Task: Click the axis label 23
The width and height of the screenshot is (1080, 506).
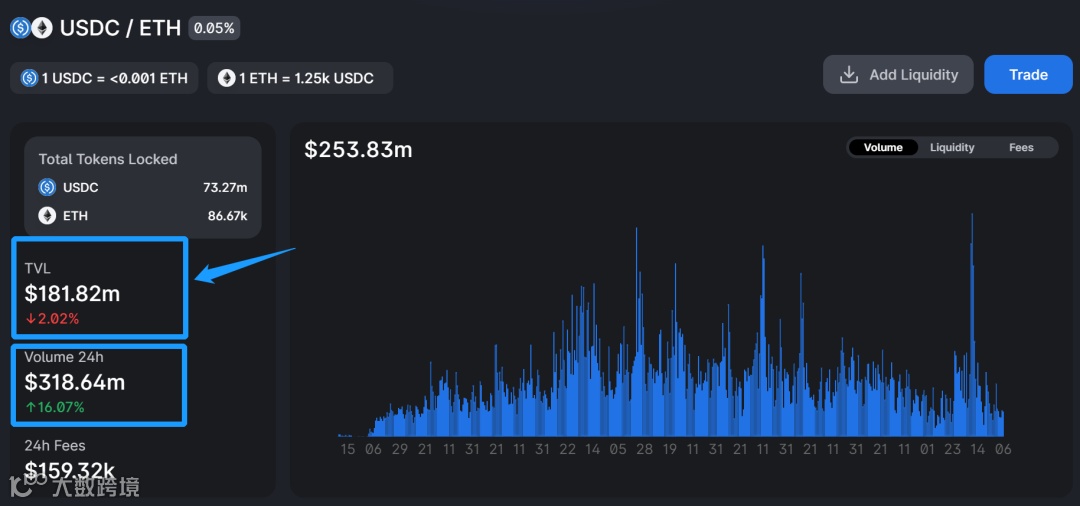Action: click(952, 450)
